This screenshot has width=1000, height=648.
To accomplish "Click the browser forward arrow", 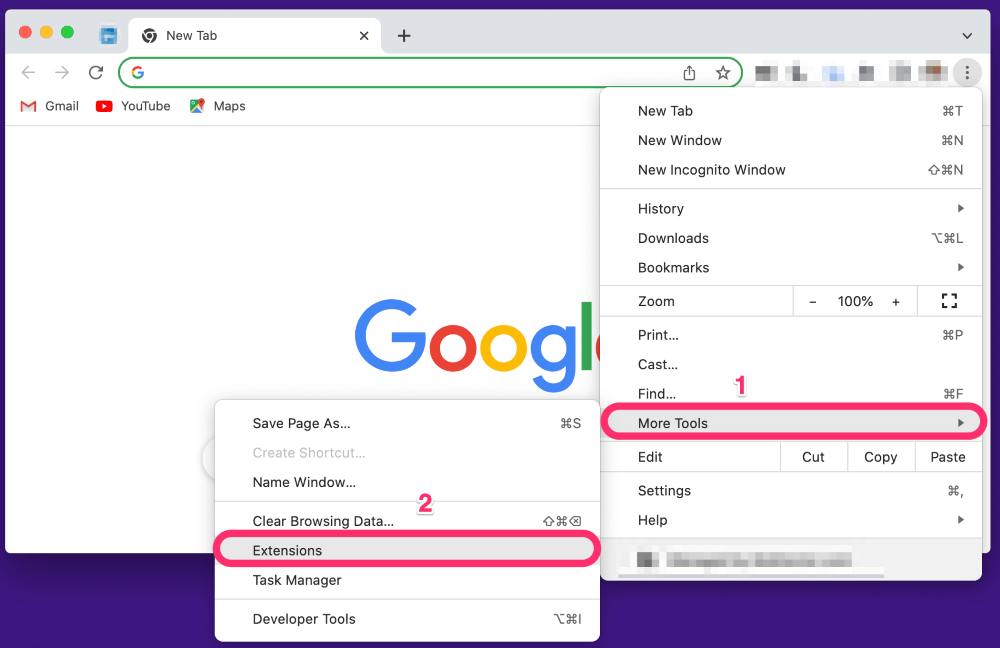I will (x=62, y=73).
